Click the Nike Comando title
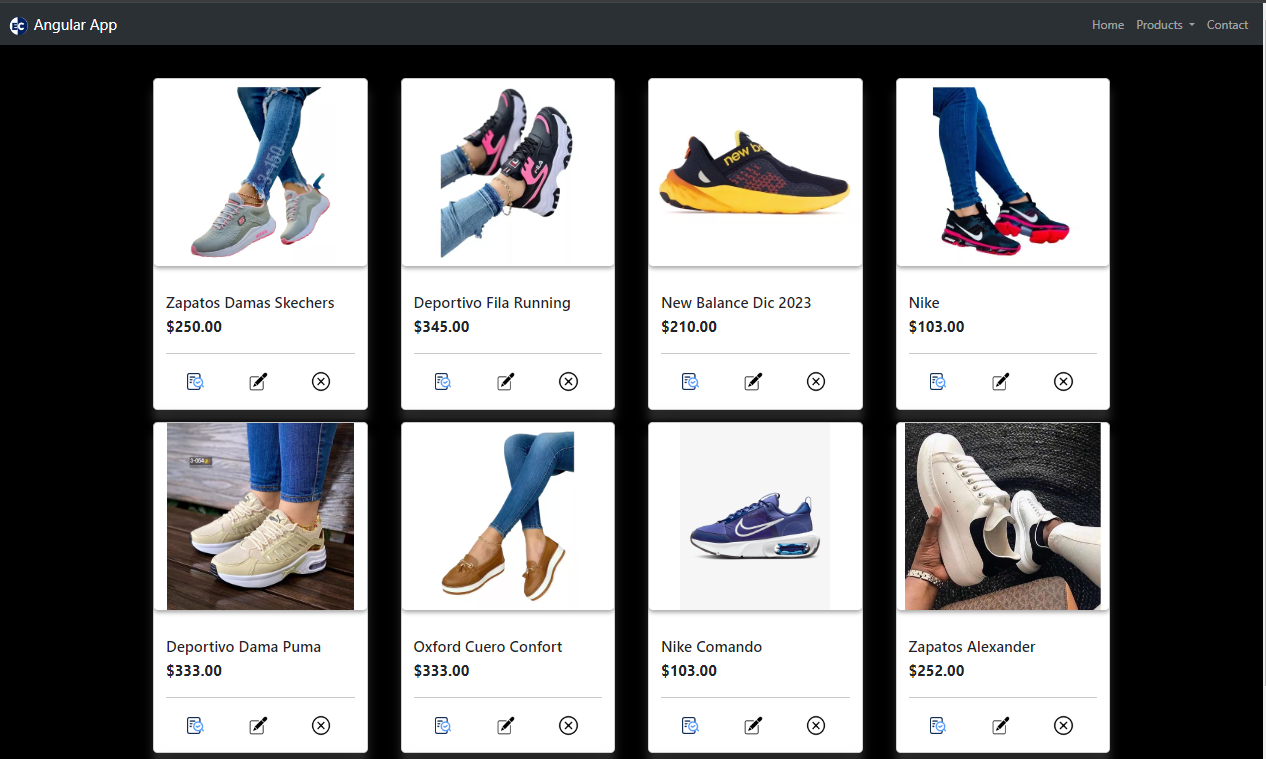Image resolution: width=1266 pixels, height=759 pixels. [x=712, y=647]
